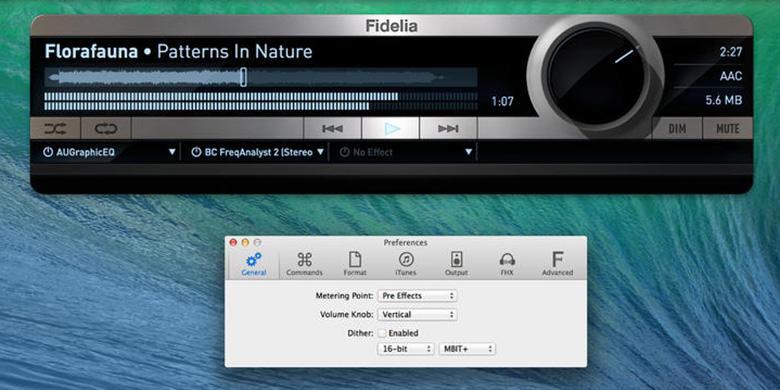780x390 pixels.
Task: Adjust the large volume knob
Action: [595, 76]
